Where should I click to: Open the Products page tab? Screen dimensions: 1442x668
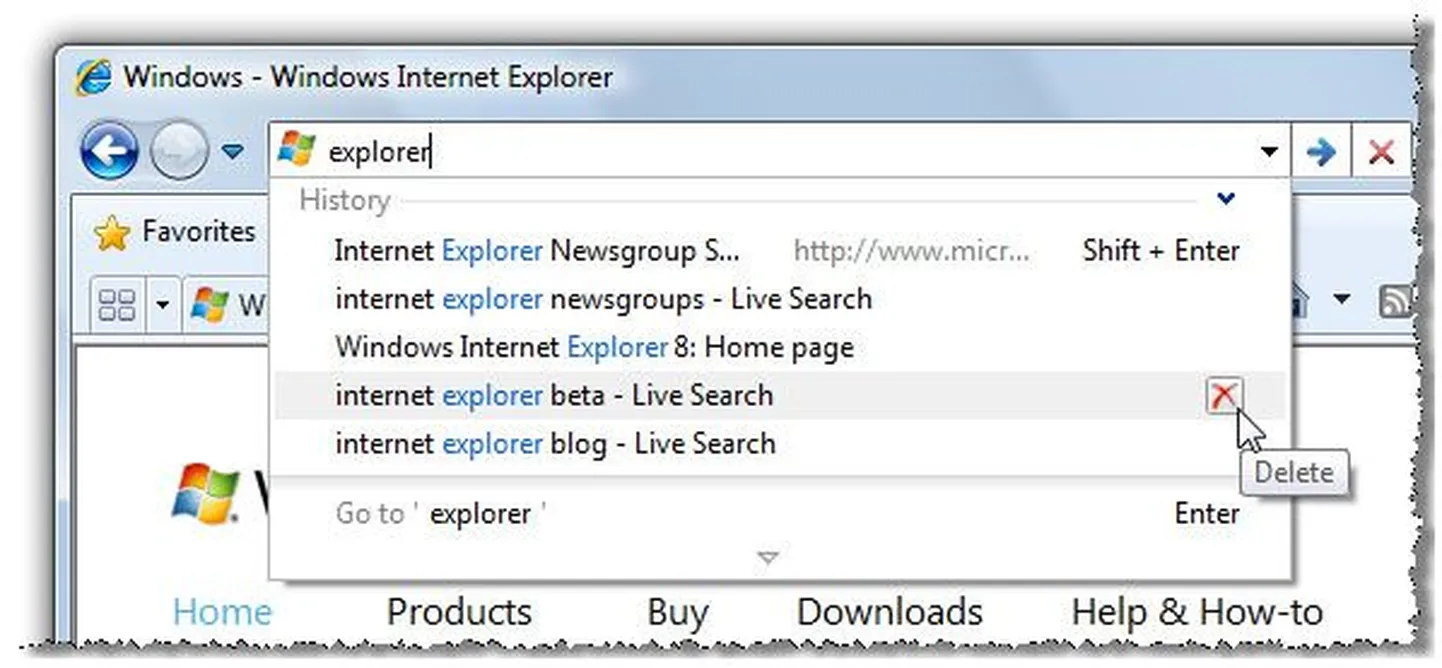coord(459,612)
